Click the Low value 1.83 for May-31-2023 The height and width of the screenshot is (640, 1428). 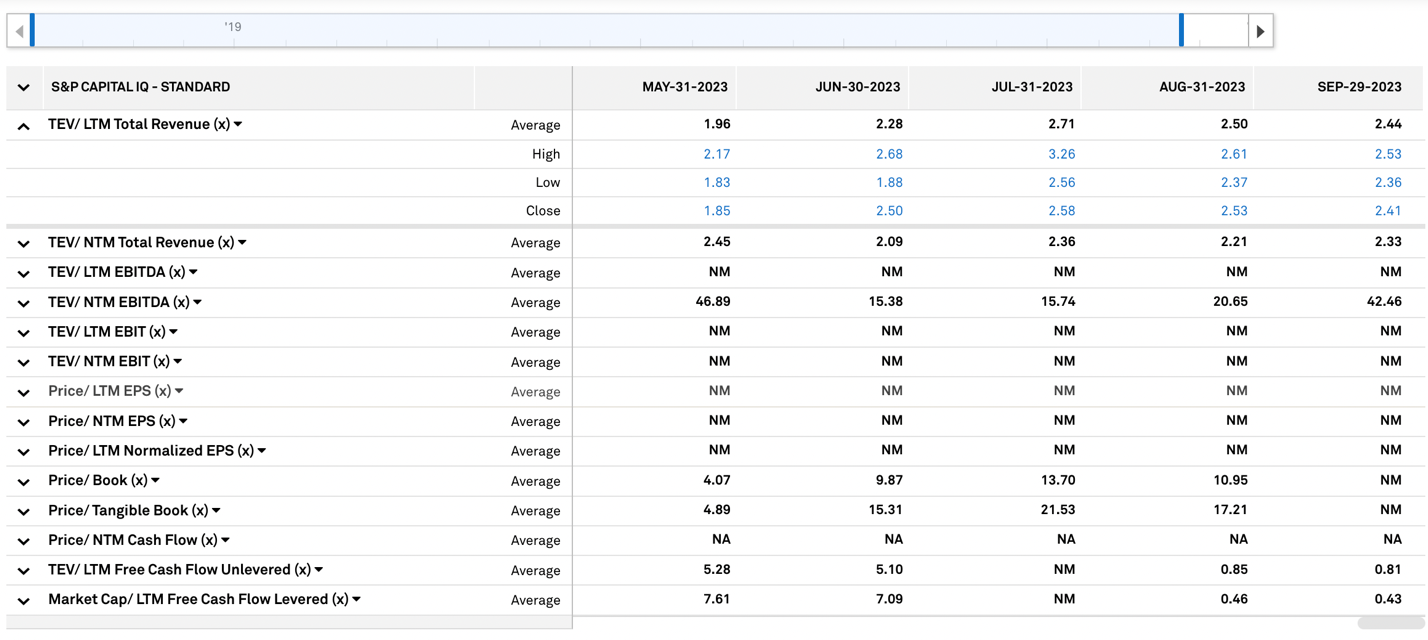tap(716, 182)
